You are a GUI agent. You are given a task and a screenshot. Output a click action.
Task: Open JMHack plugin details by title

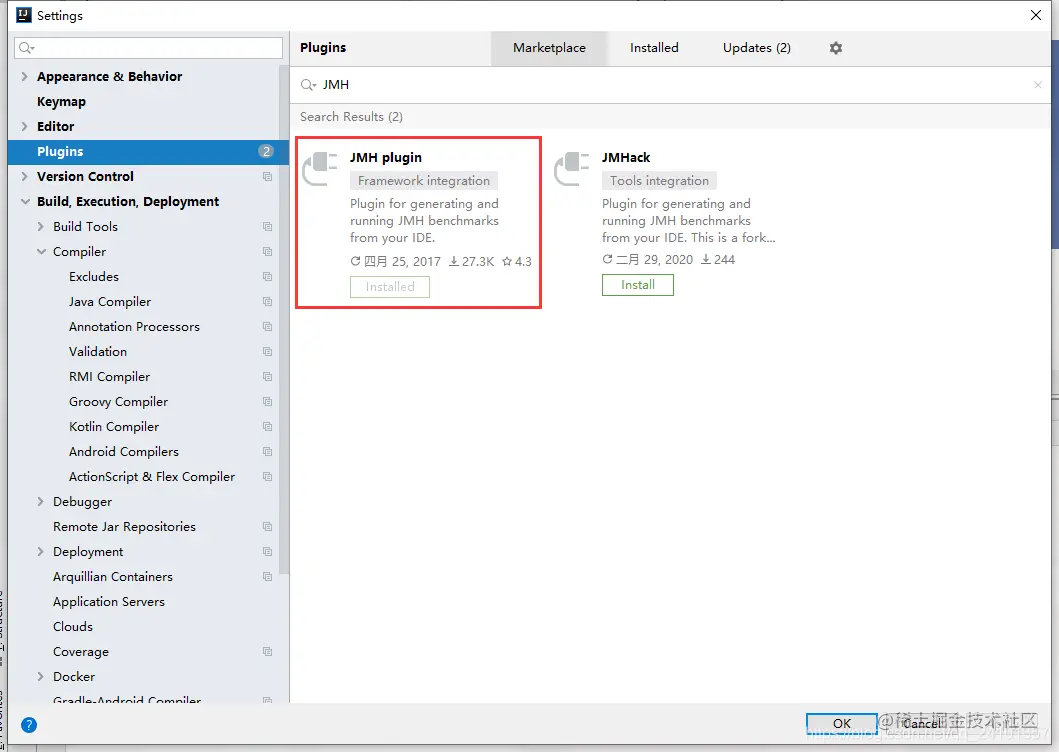point(626,157)
